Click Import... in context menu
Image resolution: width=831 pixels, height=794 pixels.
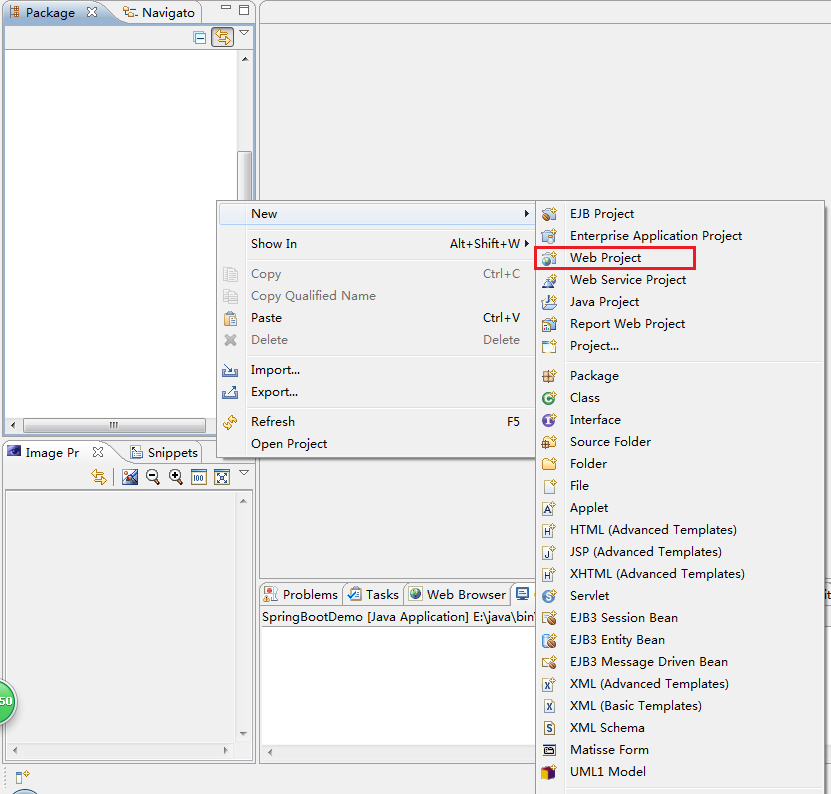(275, 370)
